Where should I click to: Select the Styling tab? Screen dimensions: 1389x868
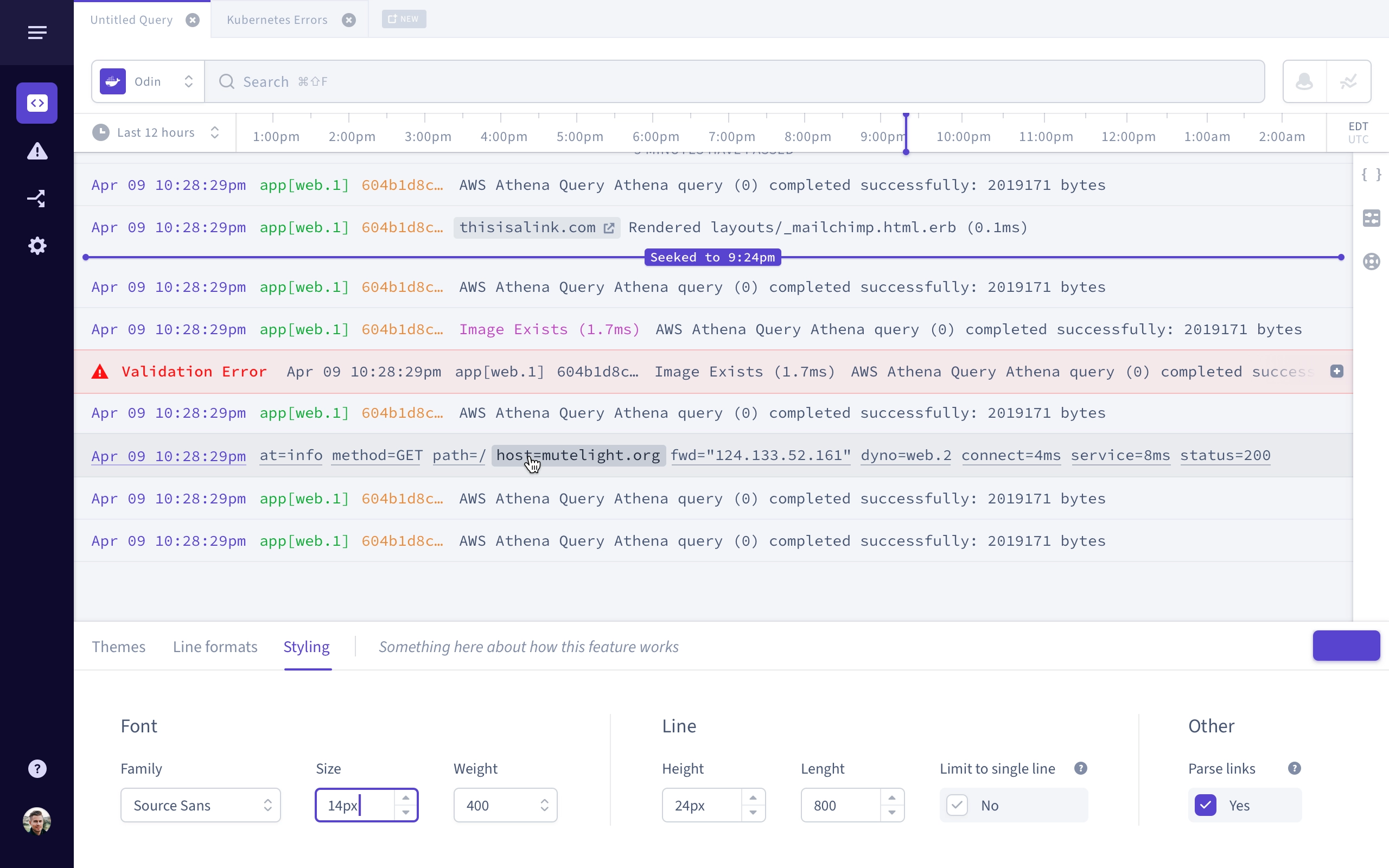pyautogui.click(x=307, y=647)
